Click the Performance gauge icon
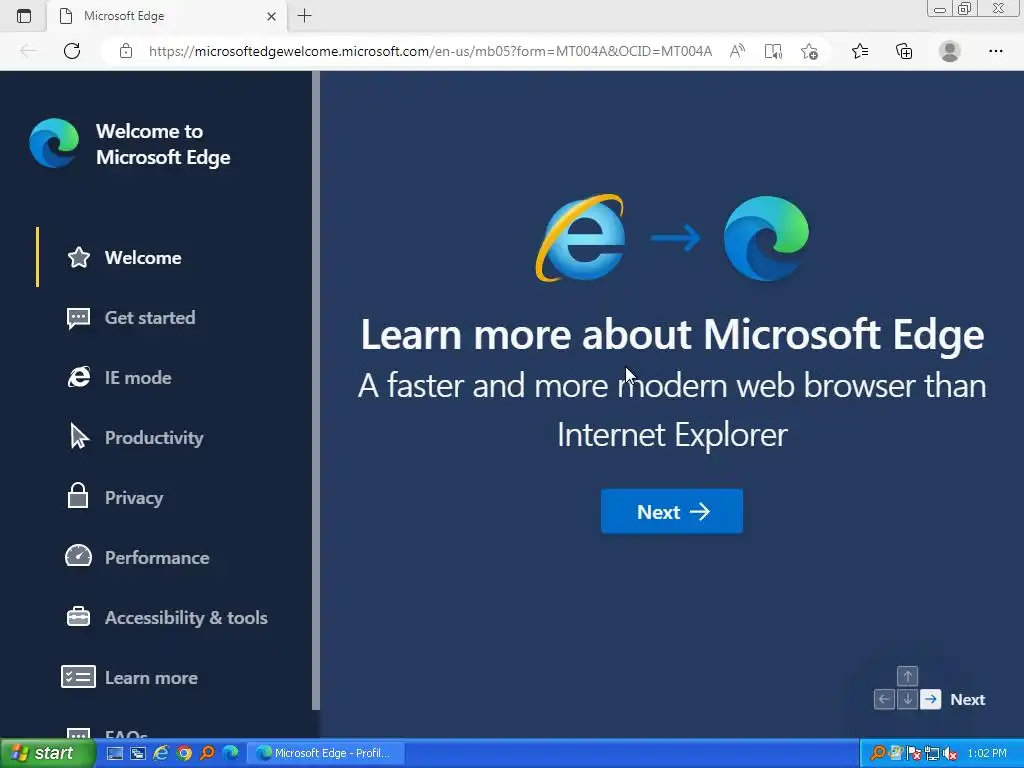Viewport: 1024px width, 768px height. tap(78, 556)
